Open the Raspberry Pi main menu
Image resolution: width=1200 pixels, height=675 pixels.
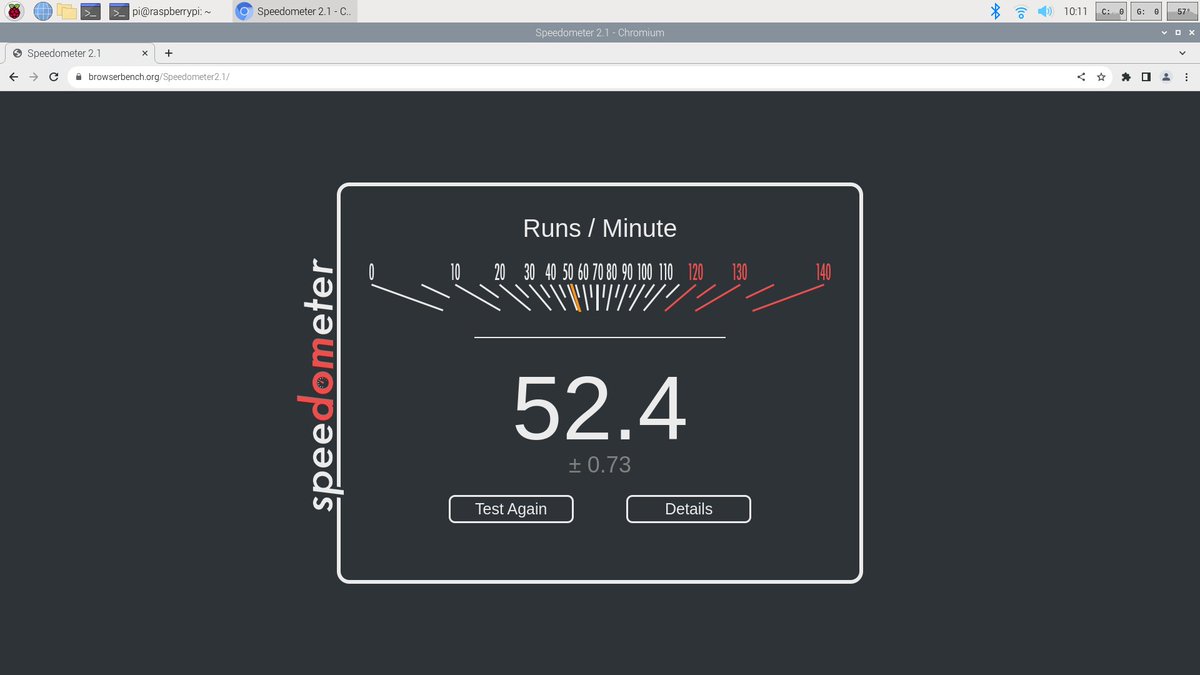point(15,12)
